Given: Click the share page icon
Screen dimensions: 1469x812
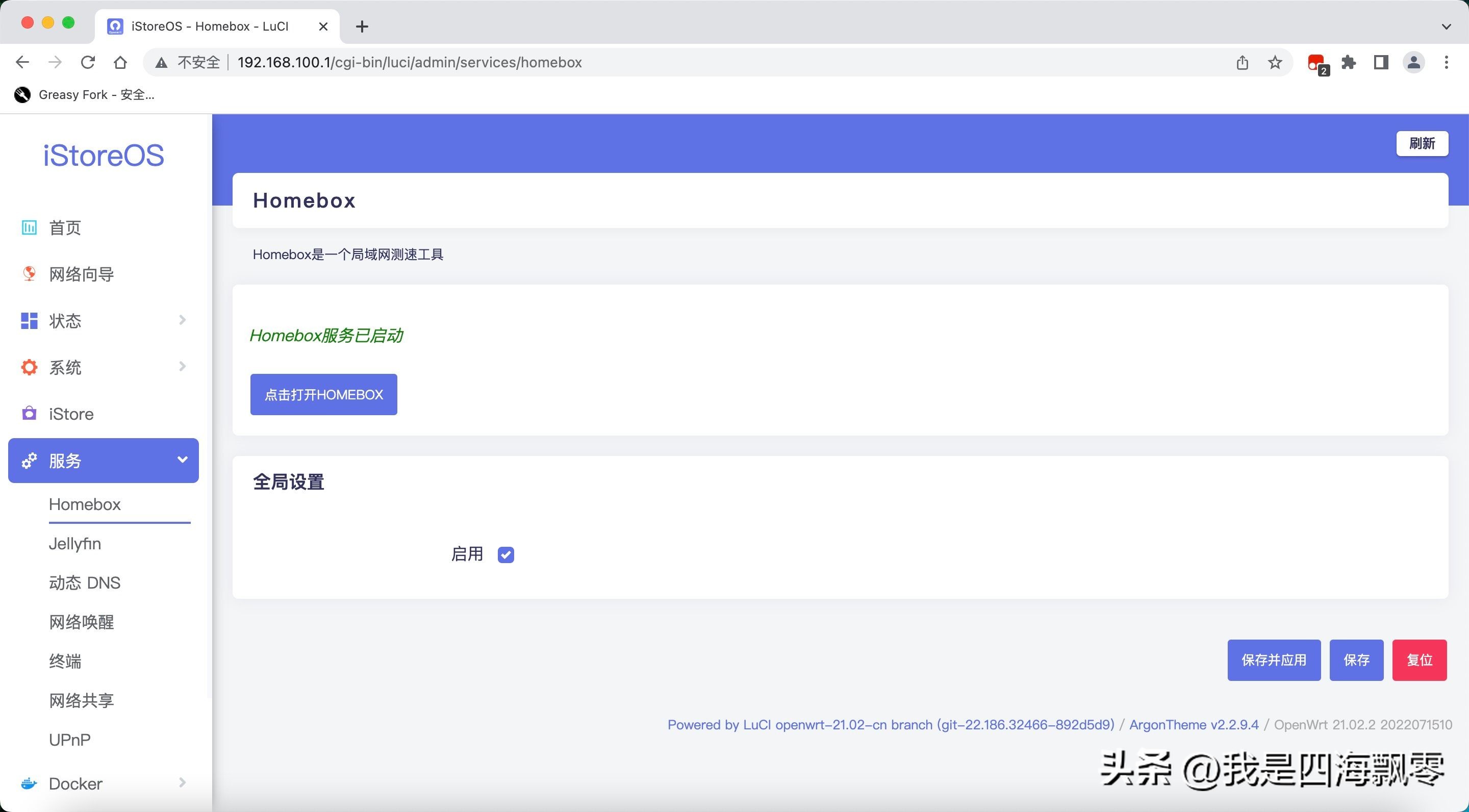Looking at the screenshot, I should (x=1243, y=62).
